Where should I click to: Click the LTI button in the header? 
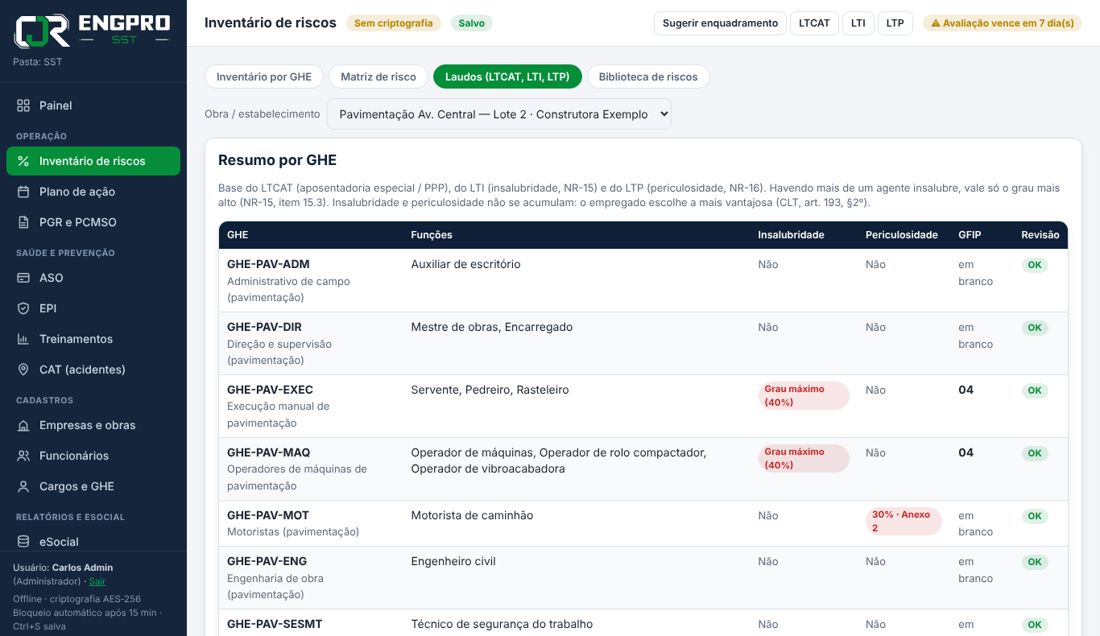coord(858,23)
